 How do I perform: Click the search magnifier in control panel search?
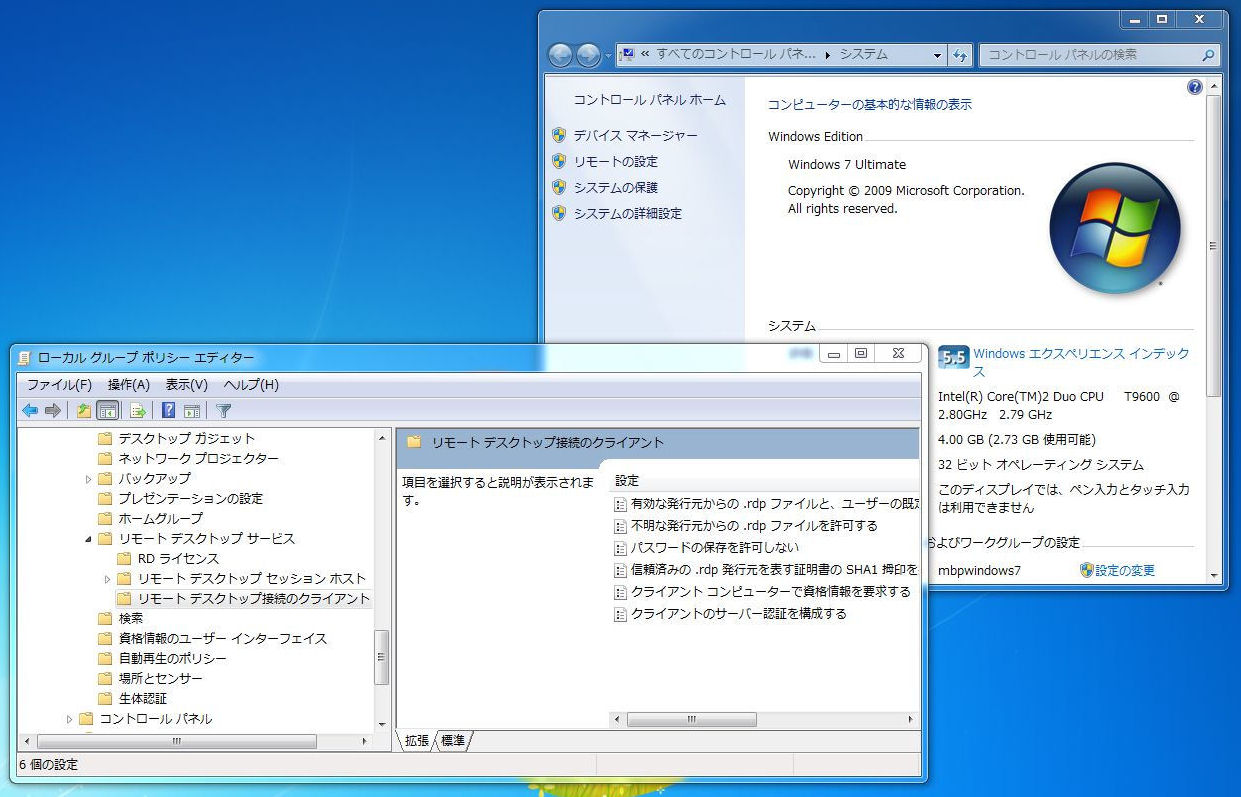1208,55
